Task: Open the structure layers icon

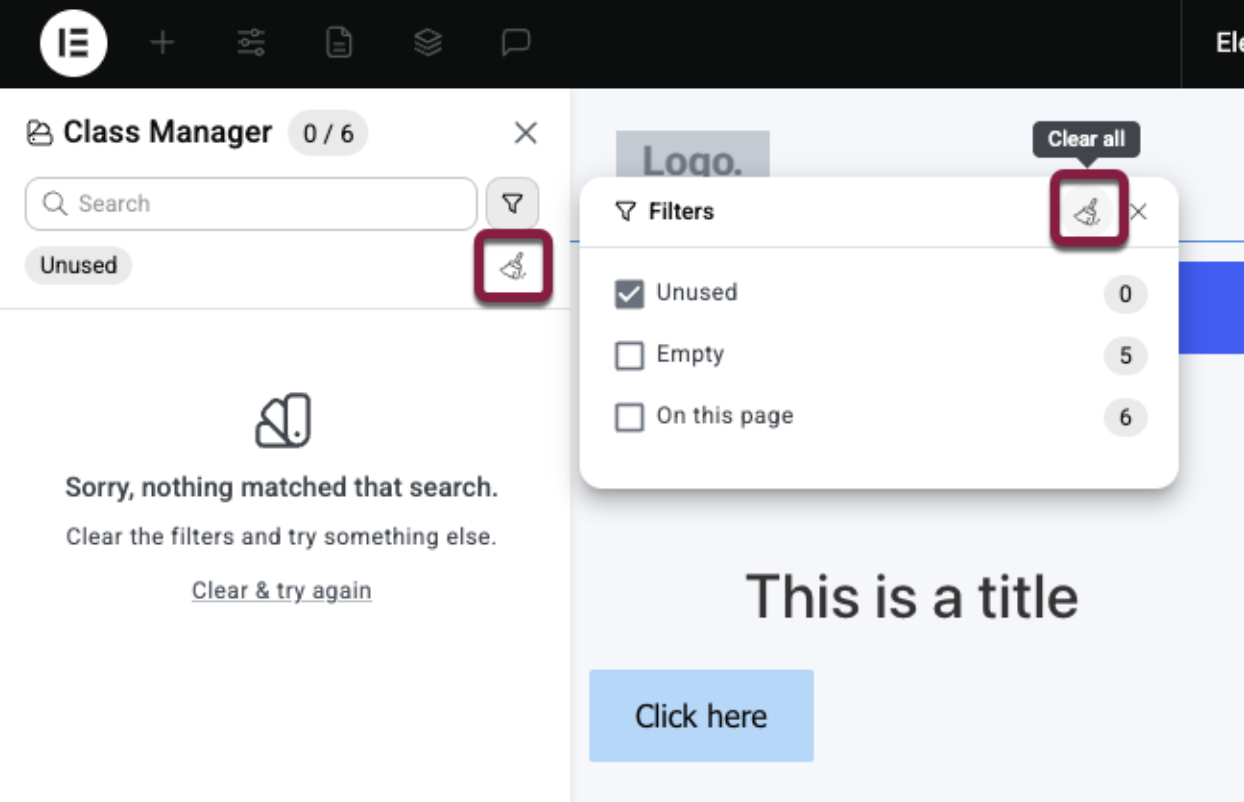Action: [x=428, y=43]
